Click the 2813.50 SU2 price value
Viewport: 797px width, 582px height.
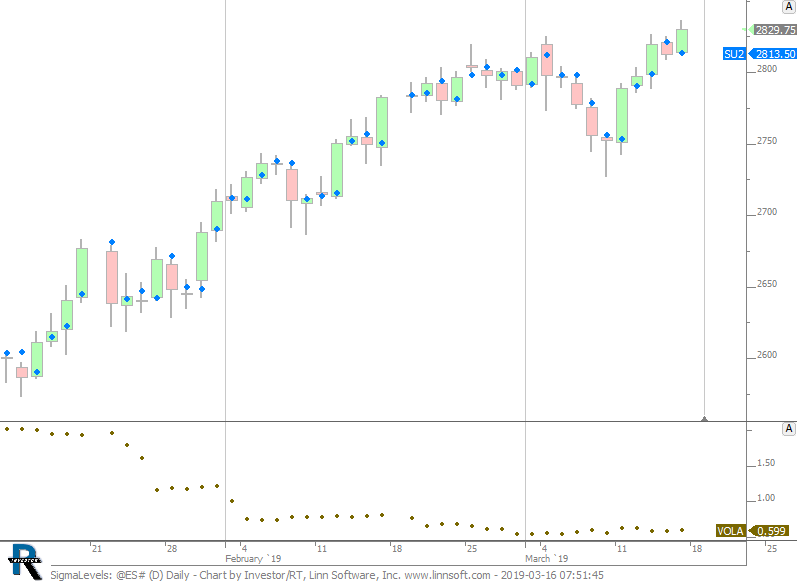(775, 54)
